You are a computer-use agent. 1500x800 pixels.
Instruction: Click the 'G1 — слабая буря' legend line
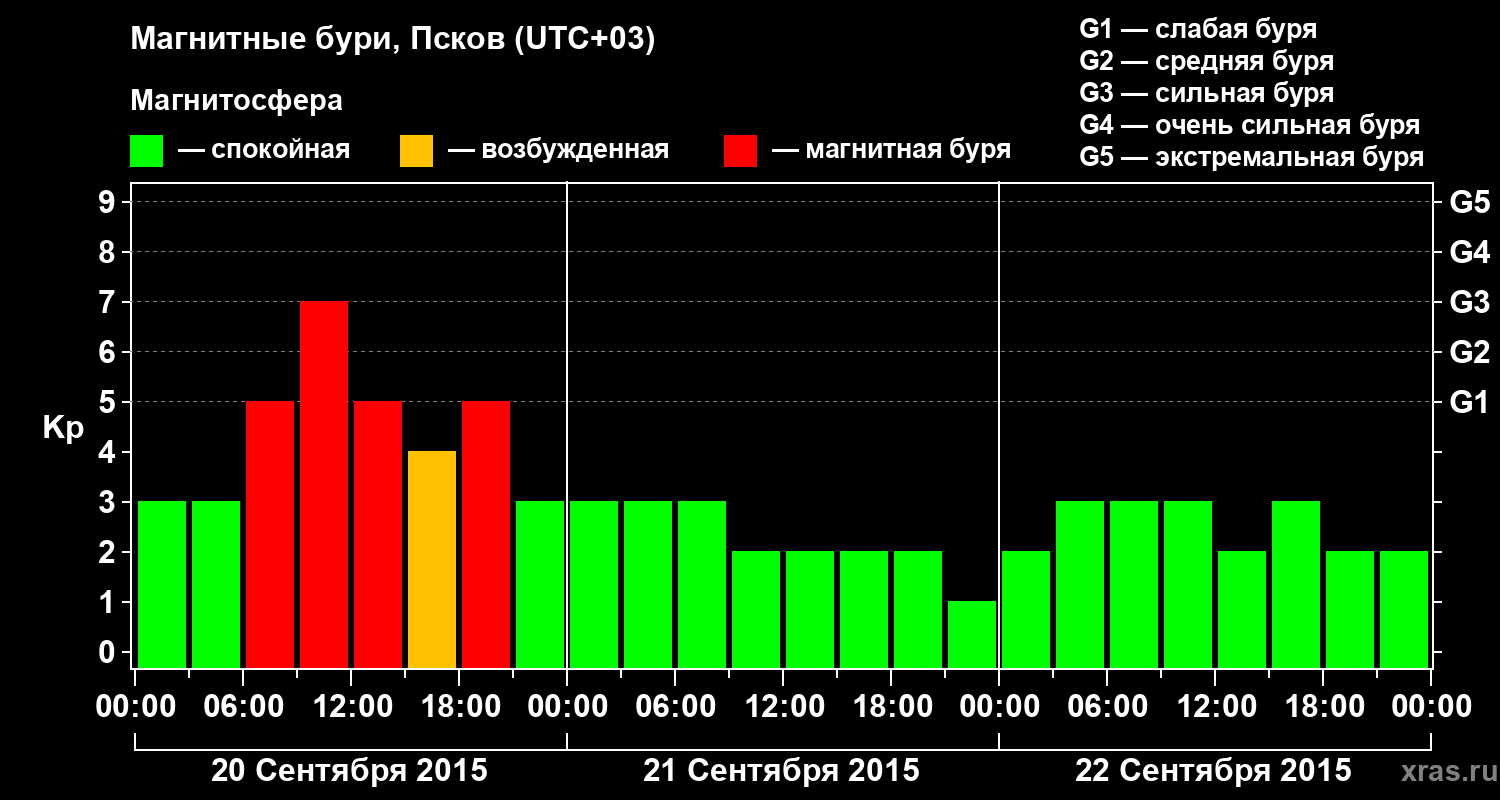(x=1198, y=29)
